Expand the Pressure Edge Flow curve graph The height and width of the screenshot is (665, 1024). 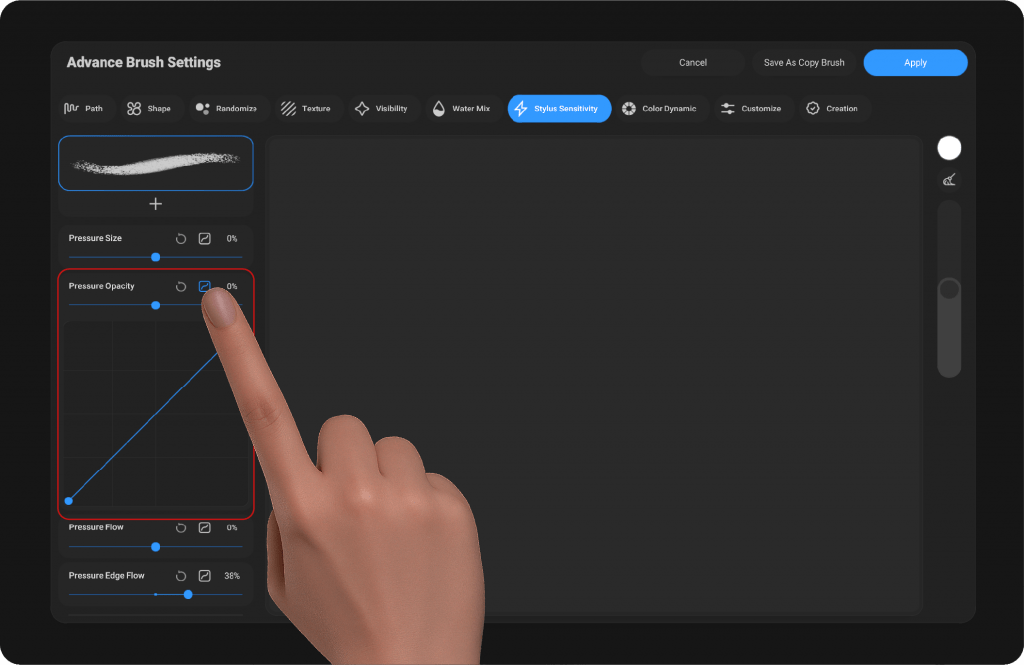[x=205, y=576]
